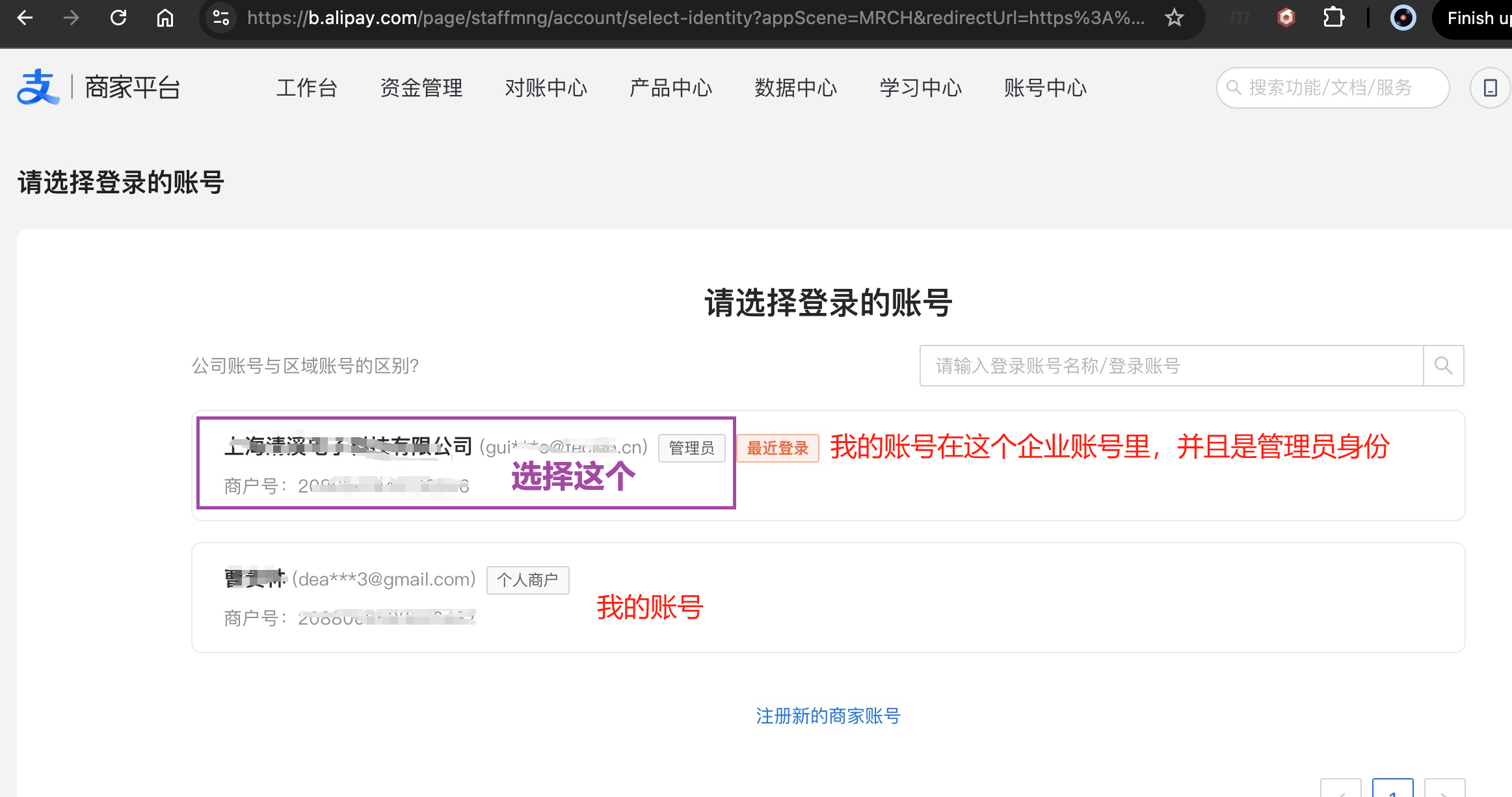Select the 个人商户 gmail account card
Viewport: 1512px width, 797px height.
[828, 597]
